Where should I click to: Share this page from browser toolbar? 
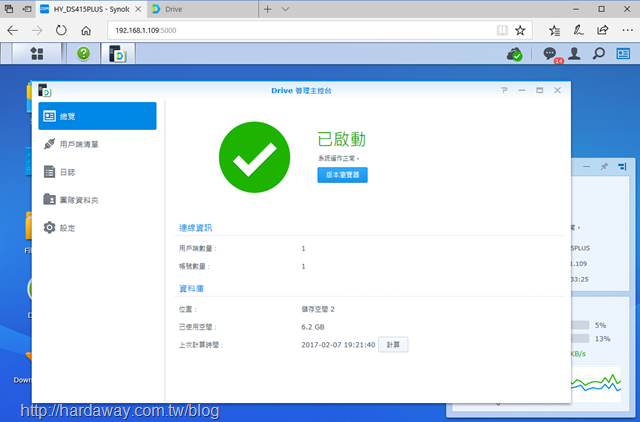pyautogui.click(x=602, y=30)
